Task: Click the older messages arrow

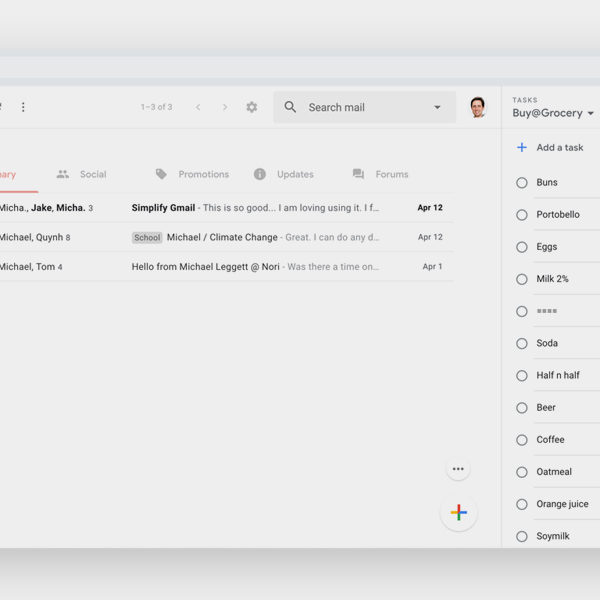Action: tap(225, 107)
